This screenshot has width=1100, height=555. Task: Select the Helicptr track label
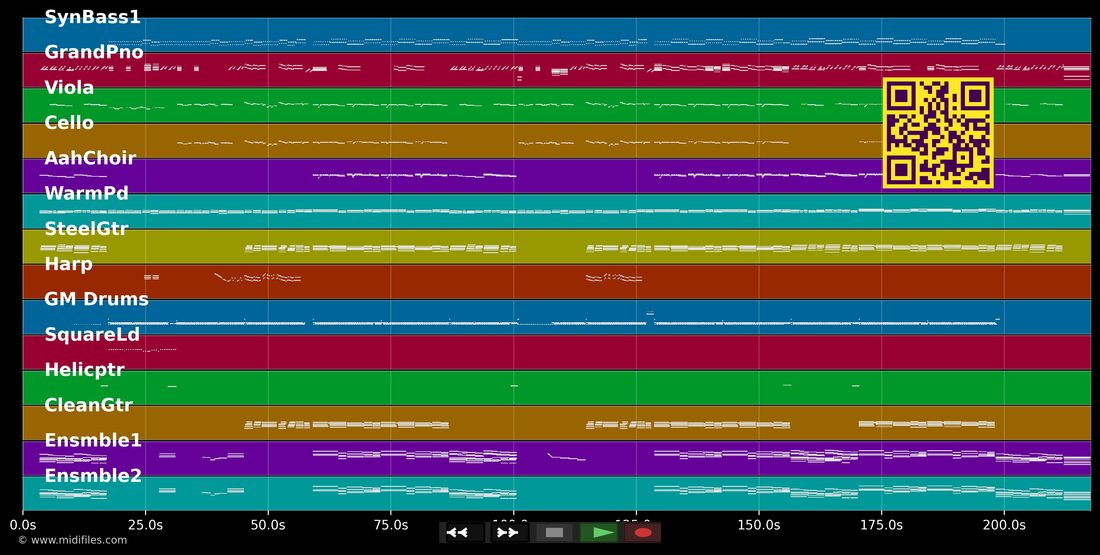(x=84, y=370)
